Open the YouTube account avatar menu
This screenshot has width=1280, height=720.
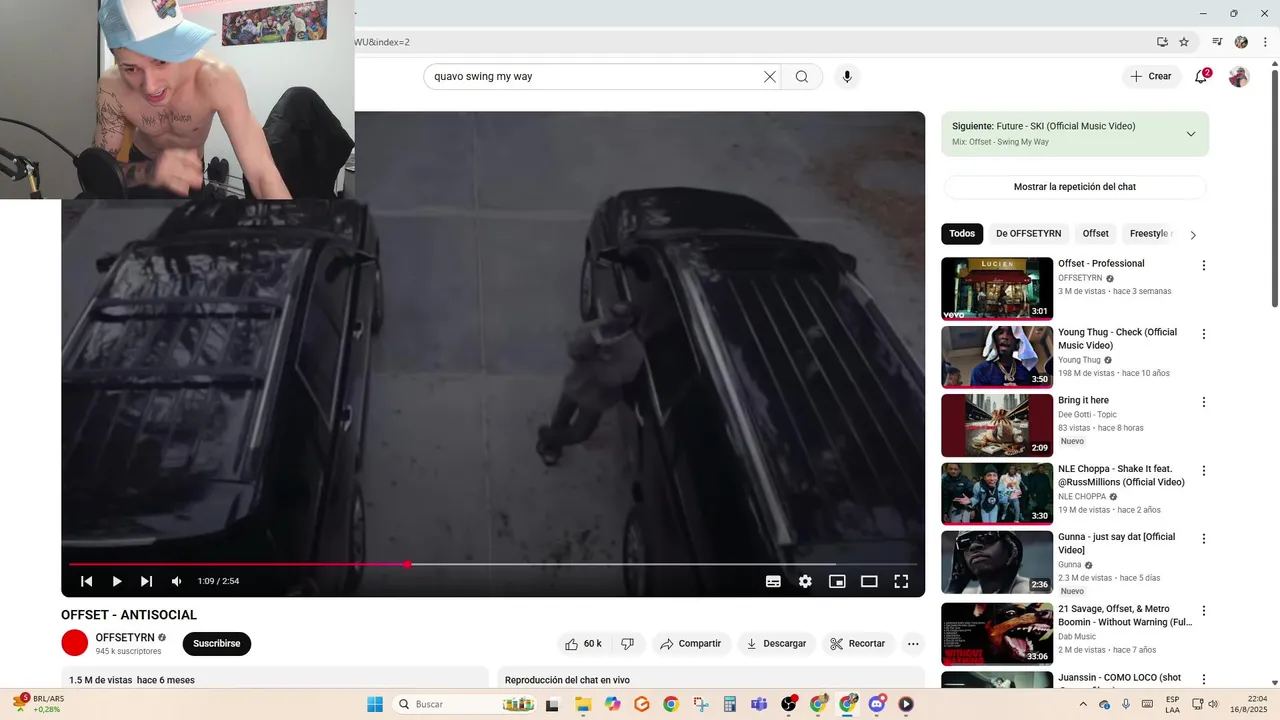pyautogui.click(x=1239, y=77)
